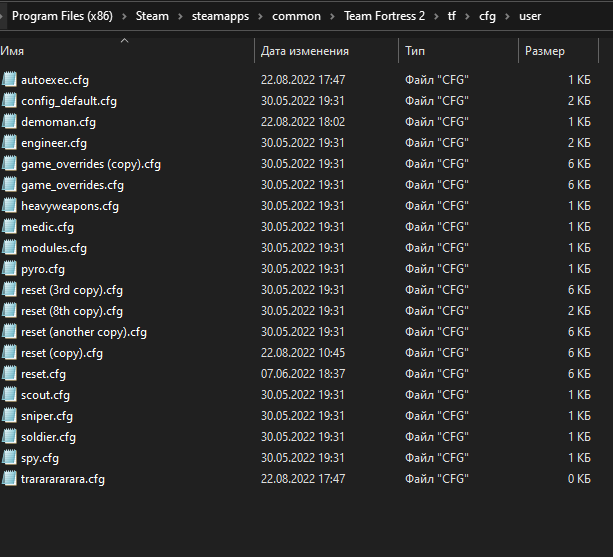Image resolution: width=613 pixels, height=557 pixels.
Task: Click size 2 КБ of reset (8th copy).cfg
Action: [579, 311]
